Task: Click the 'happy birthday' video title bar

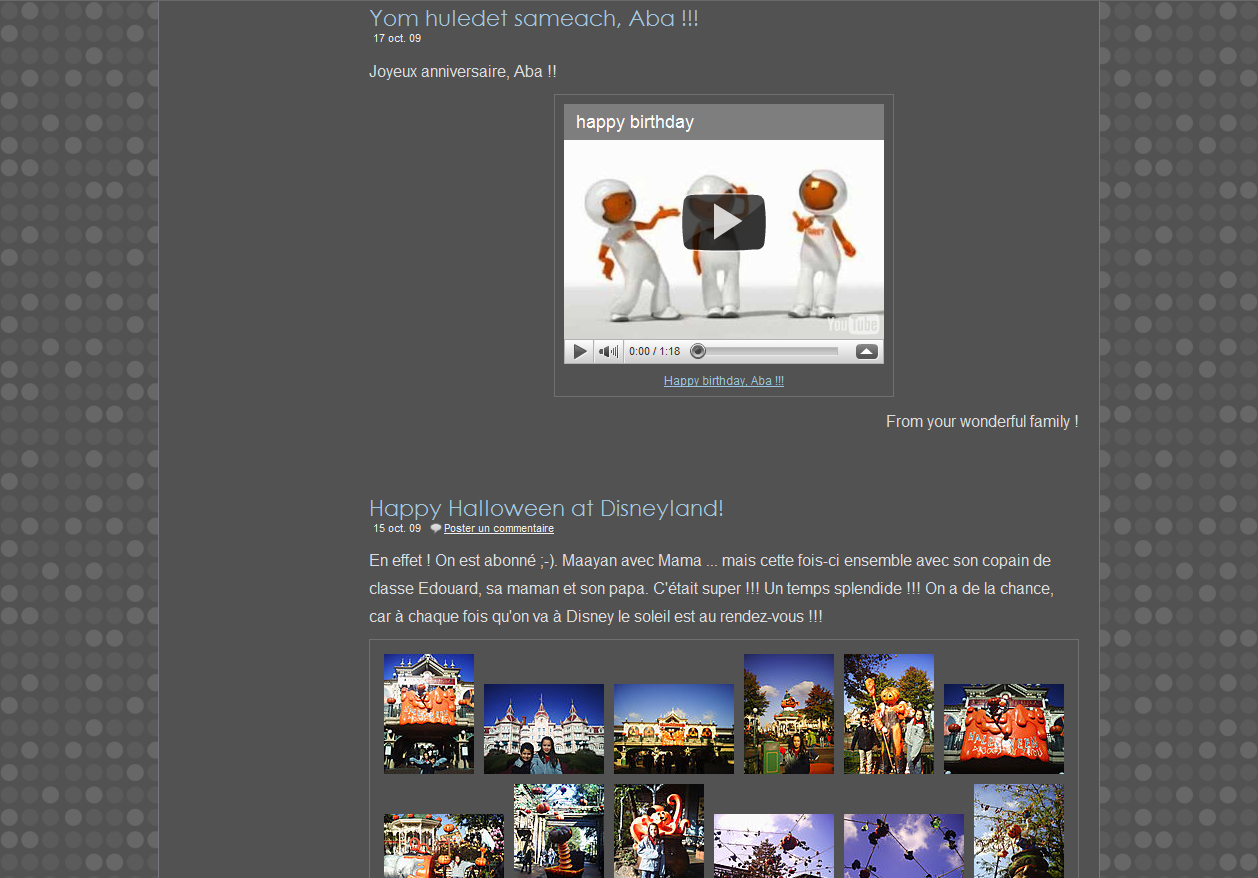Action: point(723,122)
